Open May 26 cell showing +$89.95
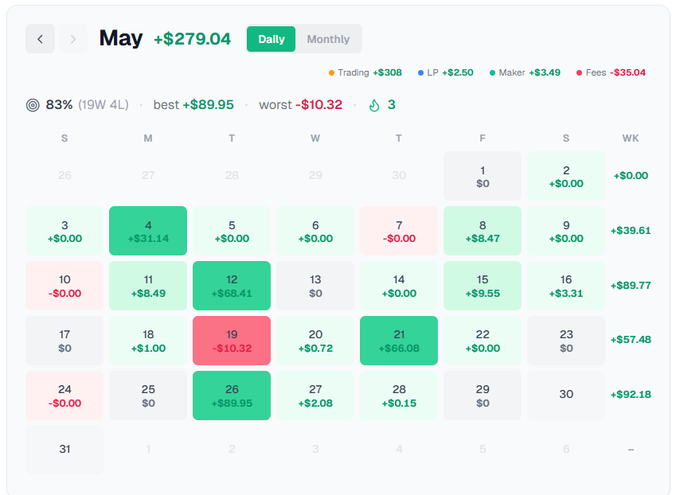This screenshot has height=495, width=680. (x=232, y=396)
